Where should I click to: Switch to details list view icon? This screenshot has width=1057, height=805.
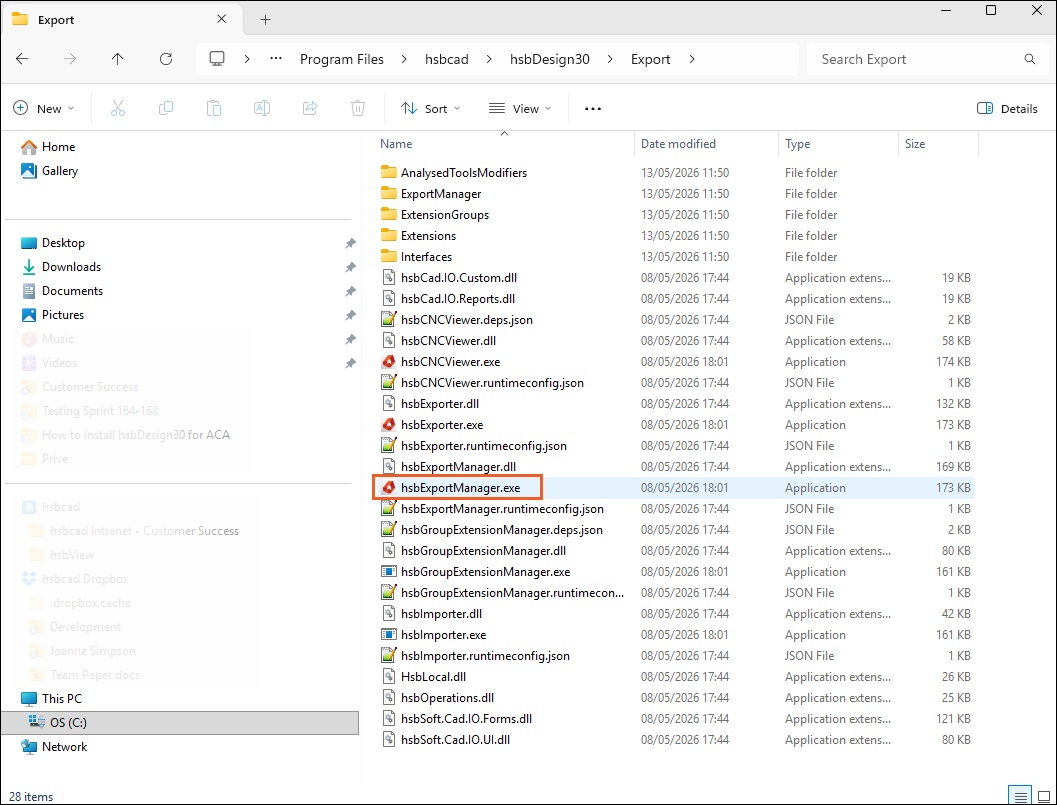click(1021, 796)
